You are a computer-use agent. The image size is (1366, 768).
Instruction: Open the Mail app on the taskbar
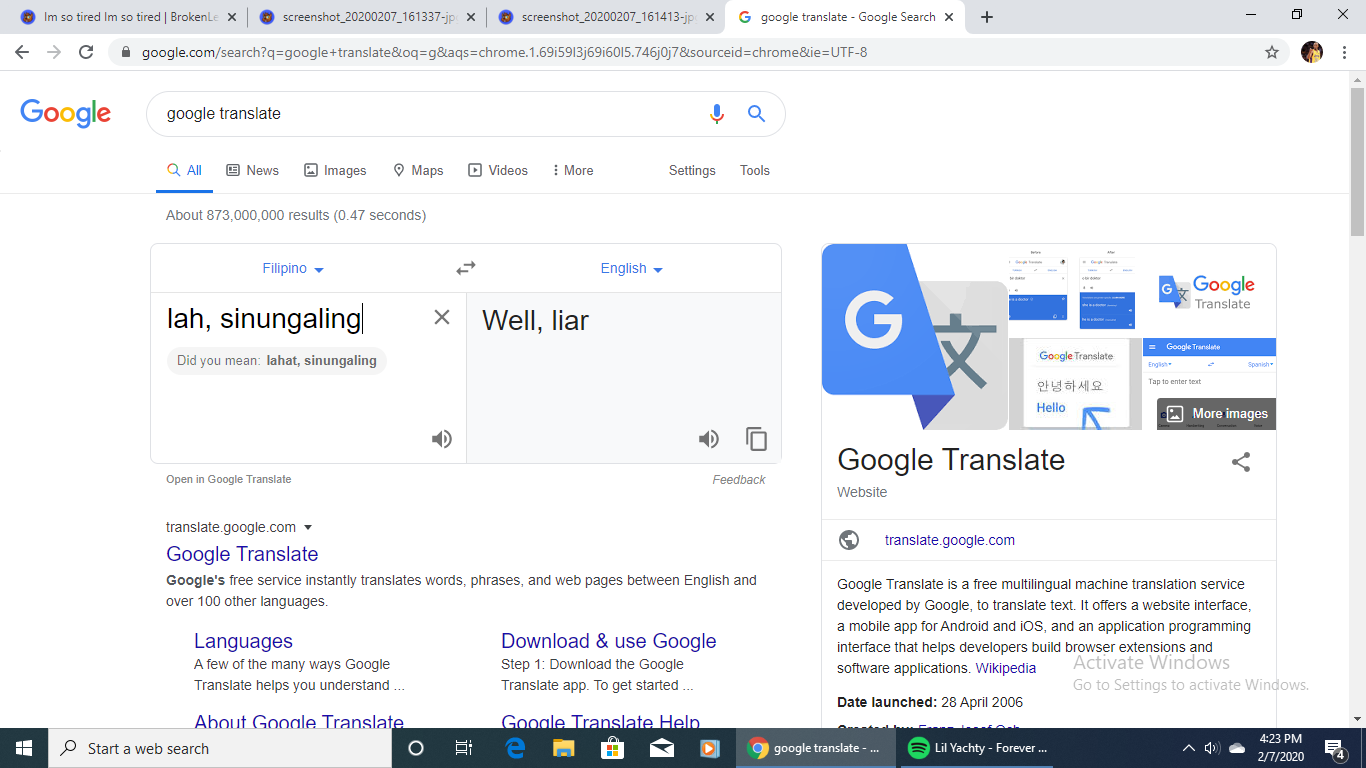[661, 748]
